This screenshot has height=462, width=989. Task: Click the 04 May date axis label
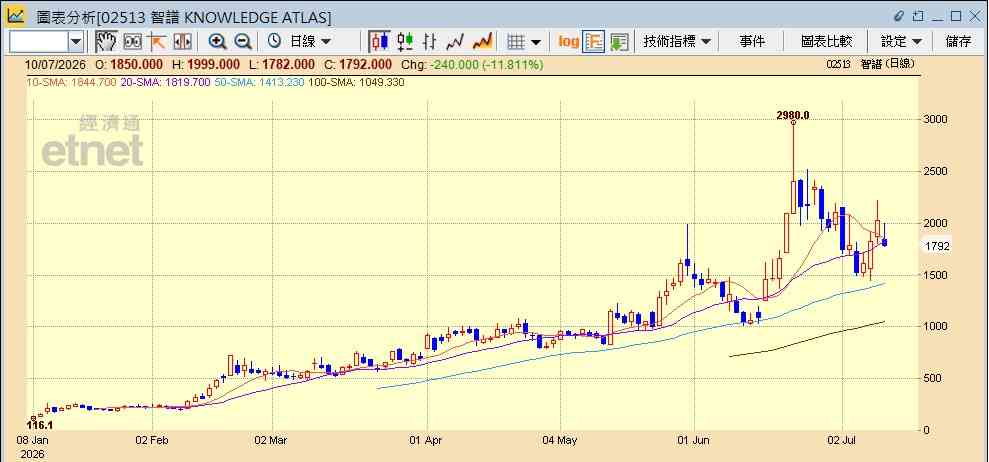560,439
